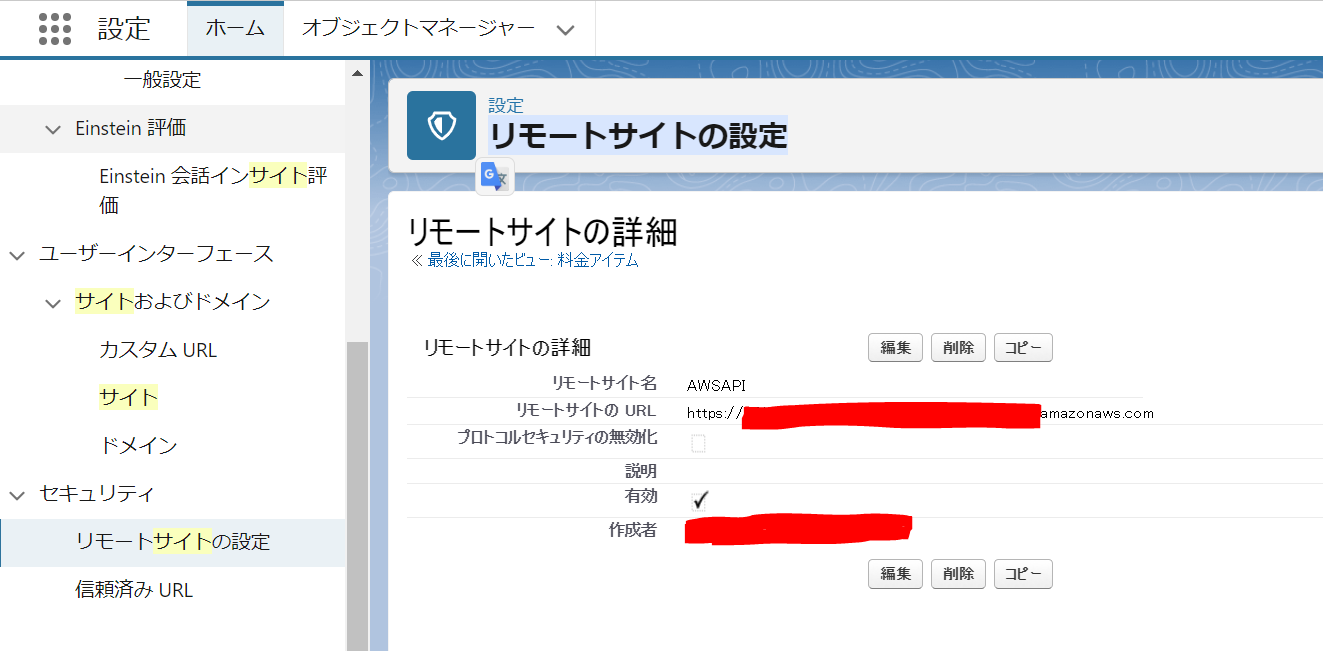Open the オブジェクトマネージャー tab dropdown chevron
1323x651 pixels.
point(565,29)
